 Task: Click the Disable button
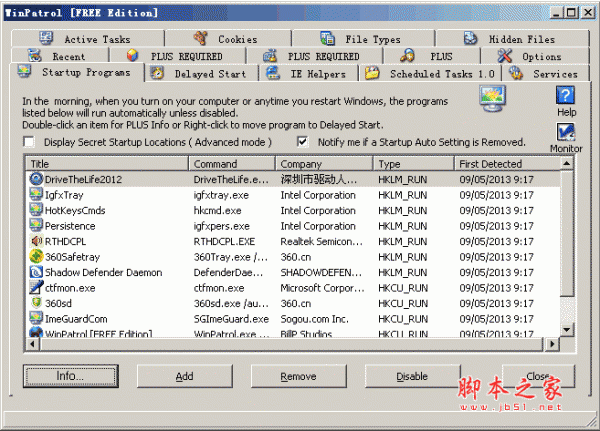point(412,376)
